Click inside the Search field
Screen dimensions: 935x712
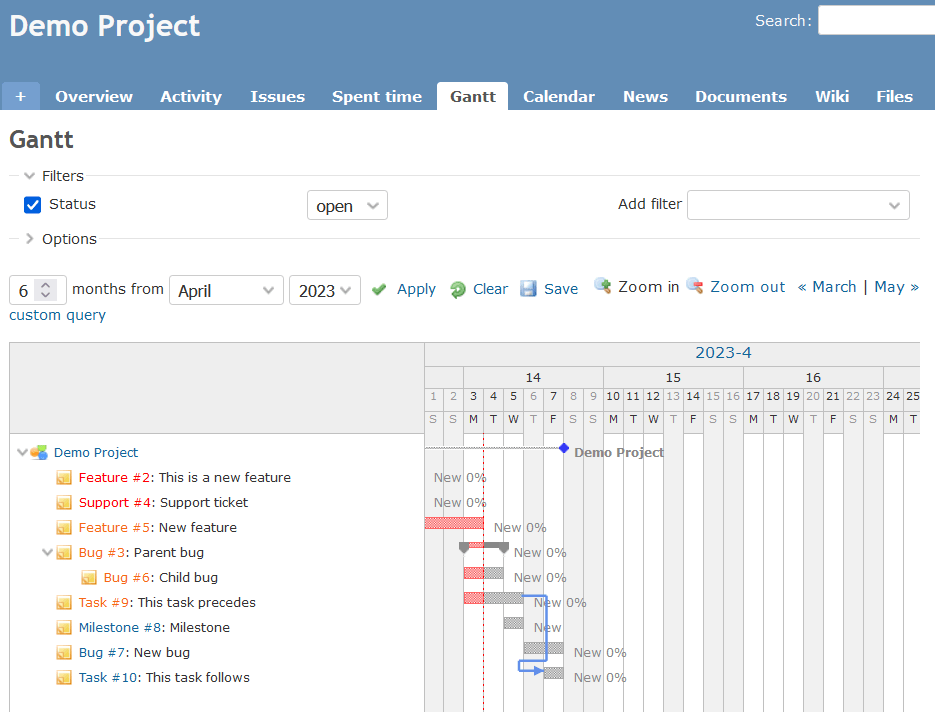point(876,20)
